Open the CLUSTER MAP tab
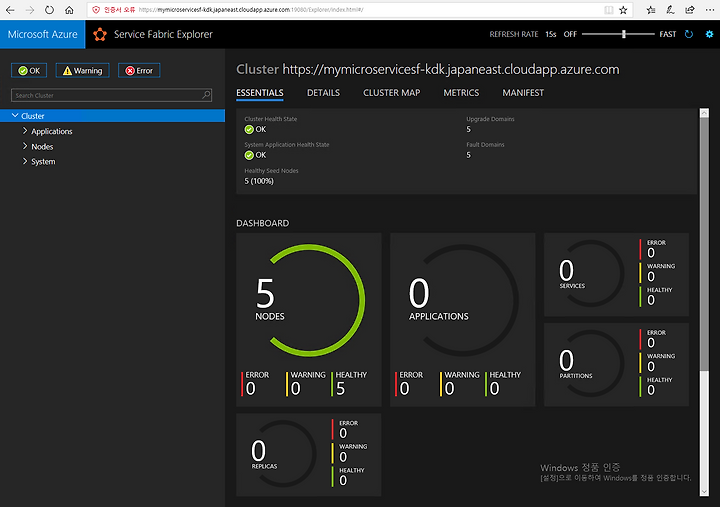 coord(392,93)
